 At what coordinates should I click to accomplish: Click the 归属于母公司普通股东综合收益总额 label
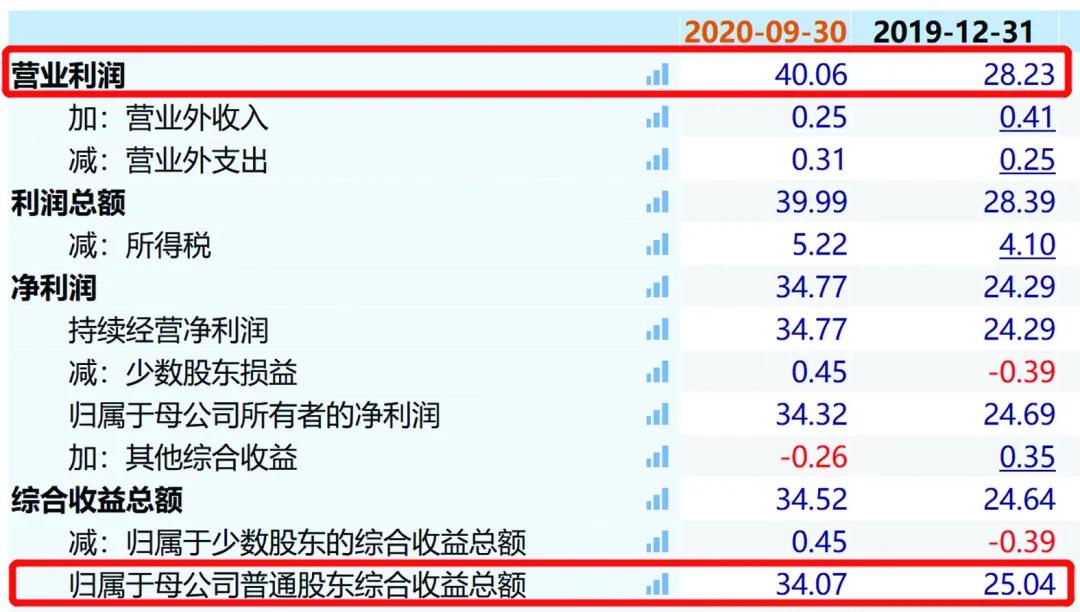tap(297, 585)
